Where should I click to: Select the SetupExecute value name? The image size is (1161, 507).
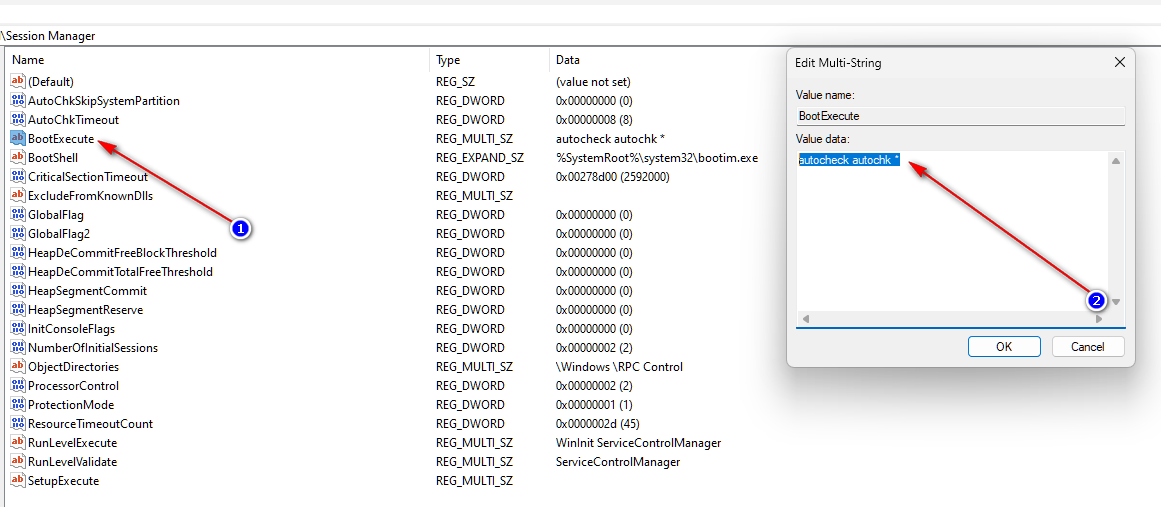[x=64, y=480]
